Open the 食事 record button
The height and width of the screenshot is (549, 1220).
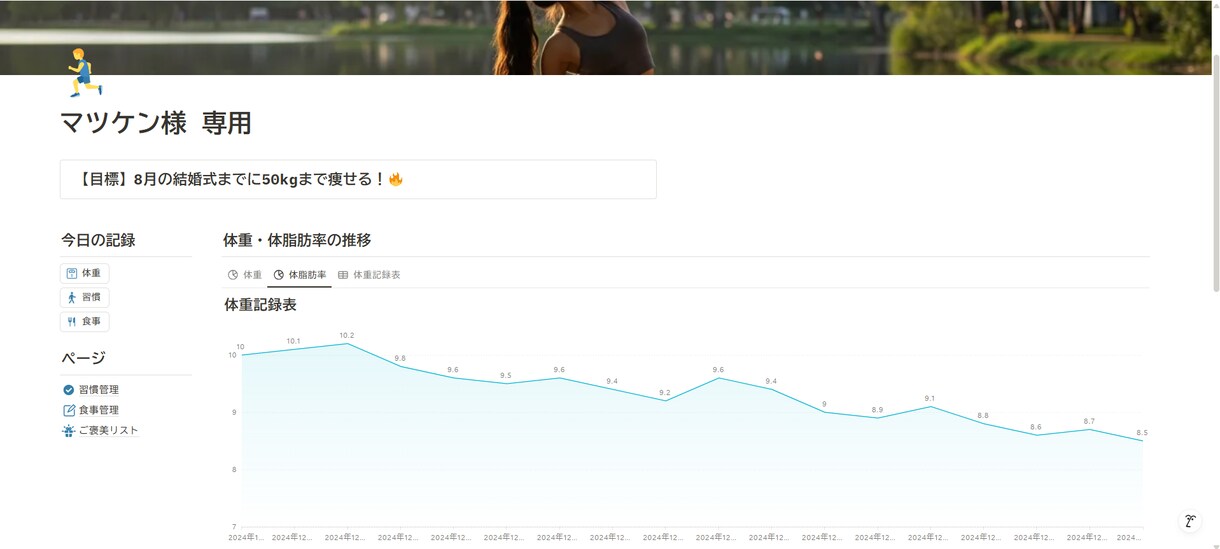coord(85,321)
